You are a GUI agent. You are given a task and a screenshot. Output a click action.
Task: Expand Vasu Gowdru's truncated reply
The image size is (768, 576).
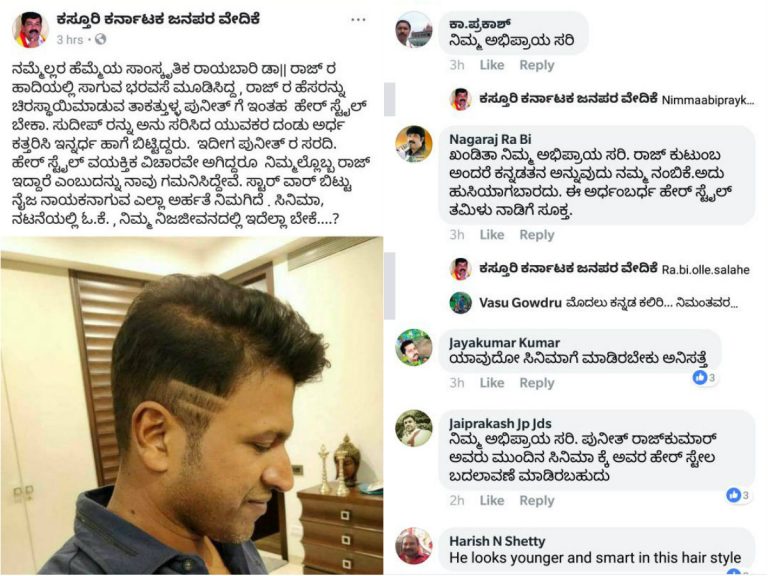coord(651,303)
